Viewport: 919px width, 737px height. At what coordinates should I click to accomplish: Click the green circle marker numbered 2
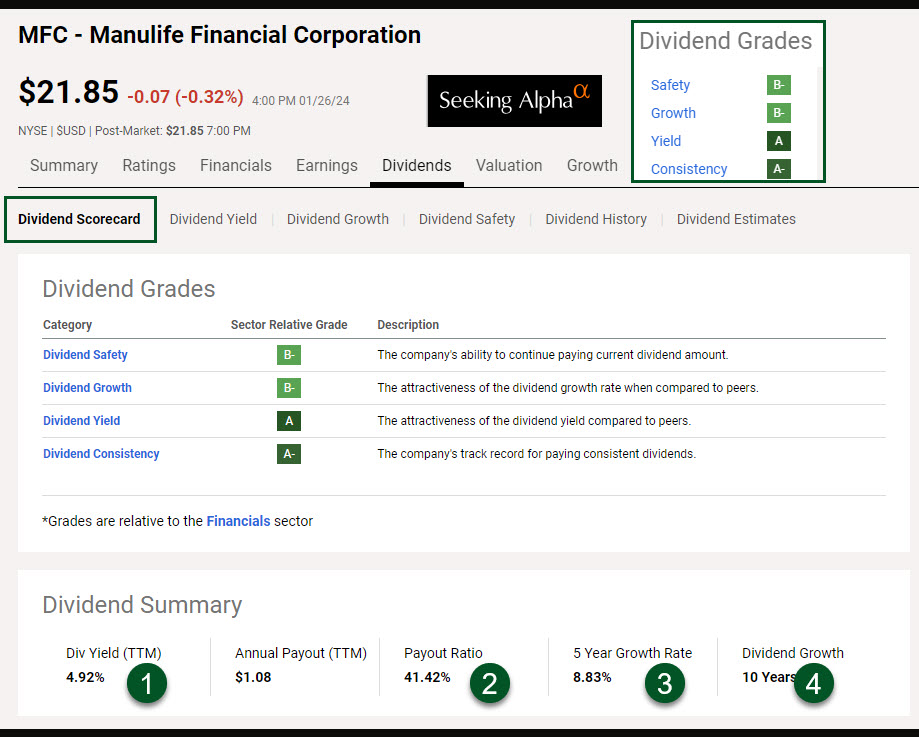490,683
